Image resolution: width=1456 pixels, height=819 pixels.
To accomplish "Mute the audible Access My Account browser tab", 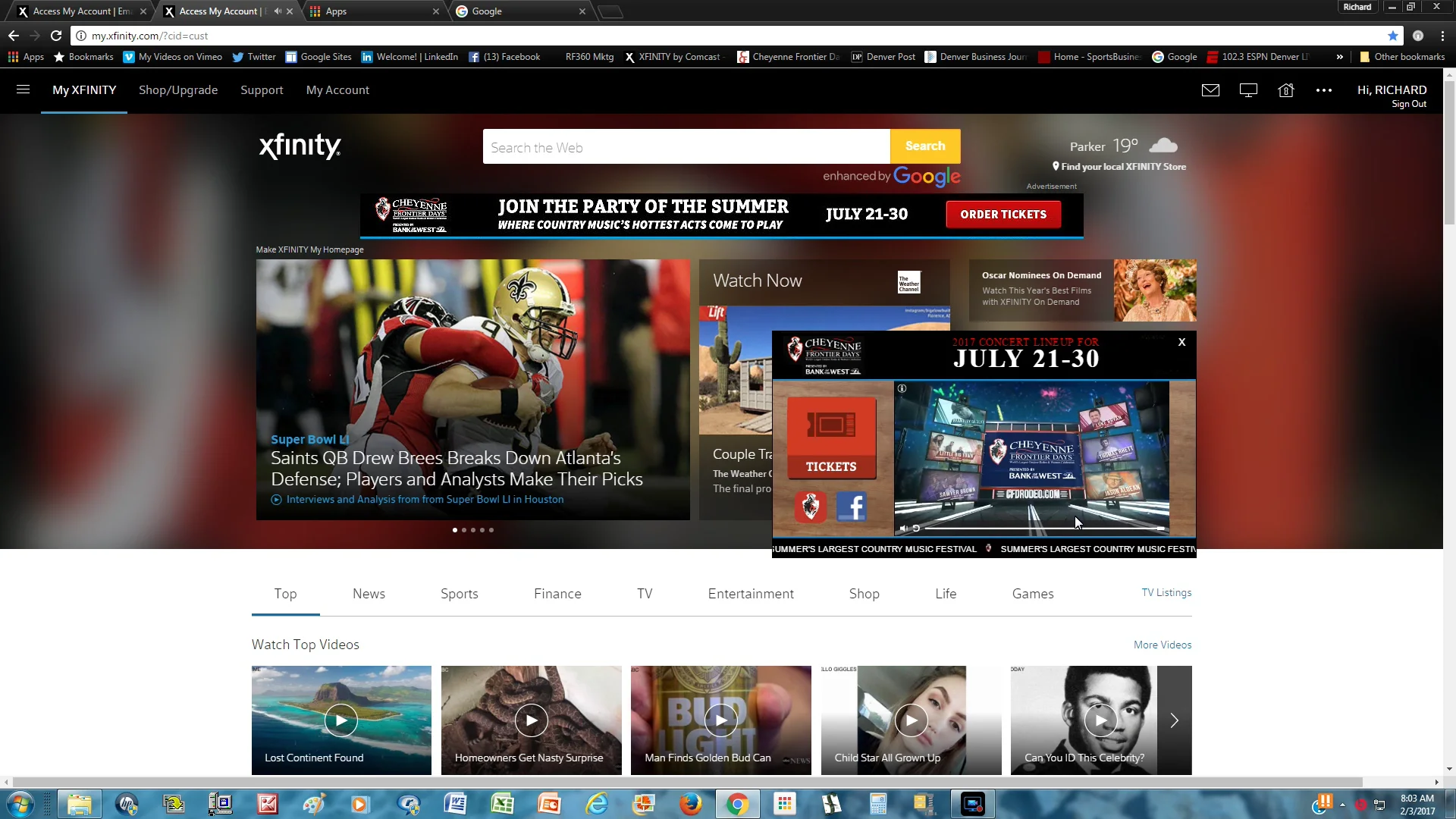I will coord(275,11).
